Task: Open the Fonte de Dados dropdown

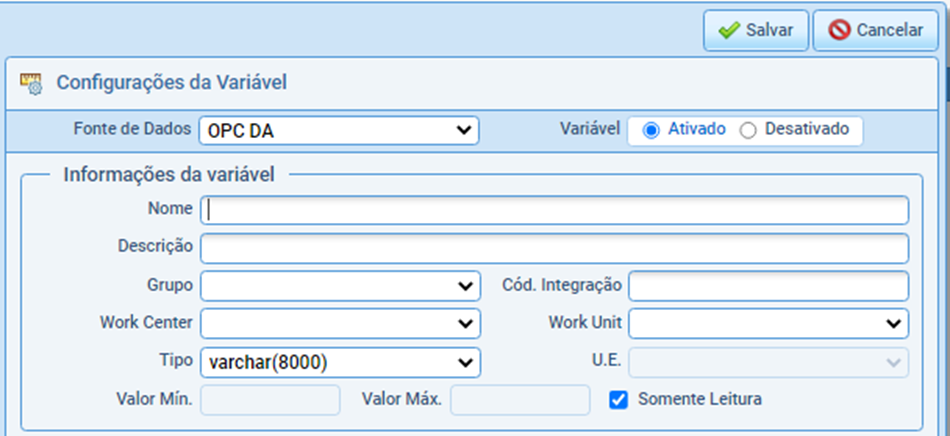Action: pyautogui.click(x=339, y=131)
